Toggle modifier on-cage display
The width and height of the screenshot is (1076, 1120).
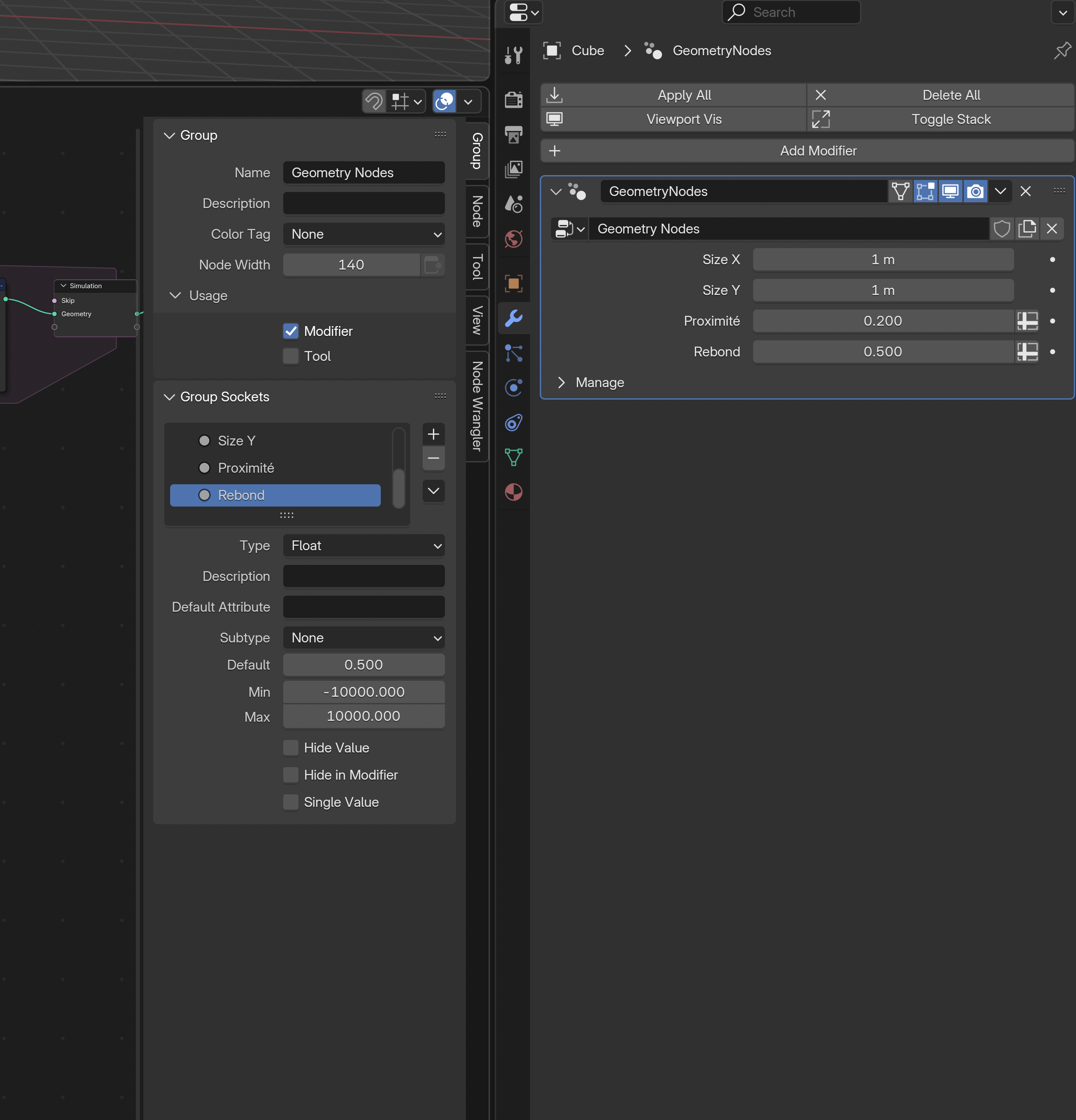900,192
